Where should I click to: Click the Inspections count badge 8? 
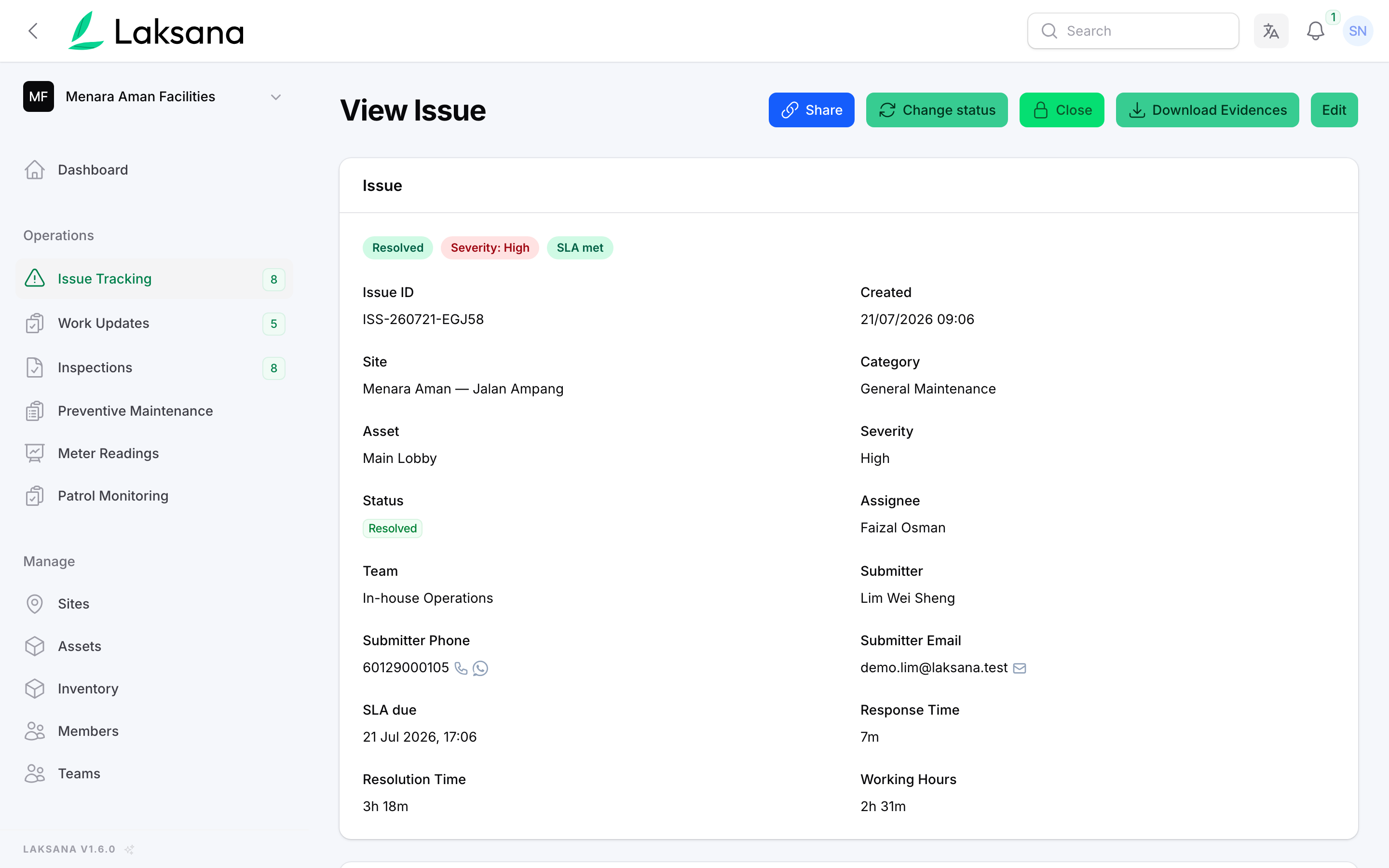274,368
